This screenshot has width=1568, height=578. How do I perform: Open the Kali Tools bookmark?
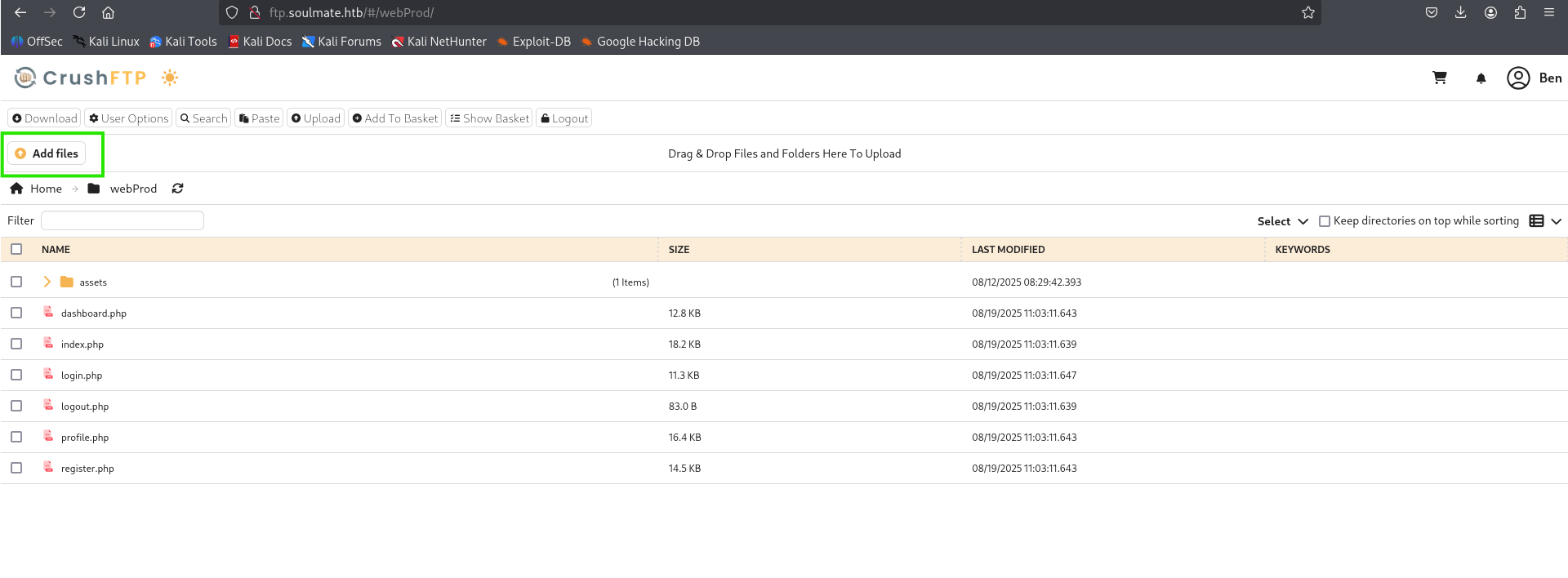(183, 42)
